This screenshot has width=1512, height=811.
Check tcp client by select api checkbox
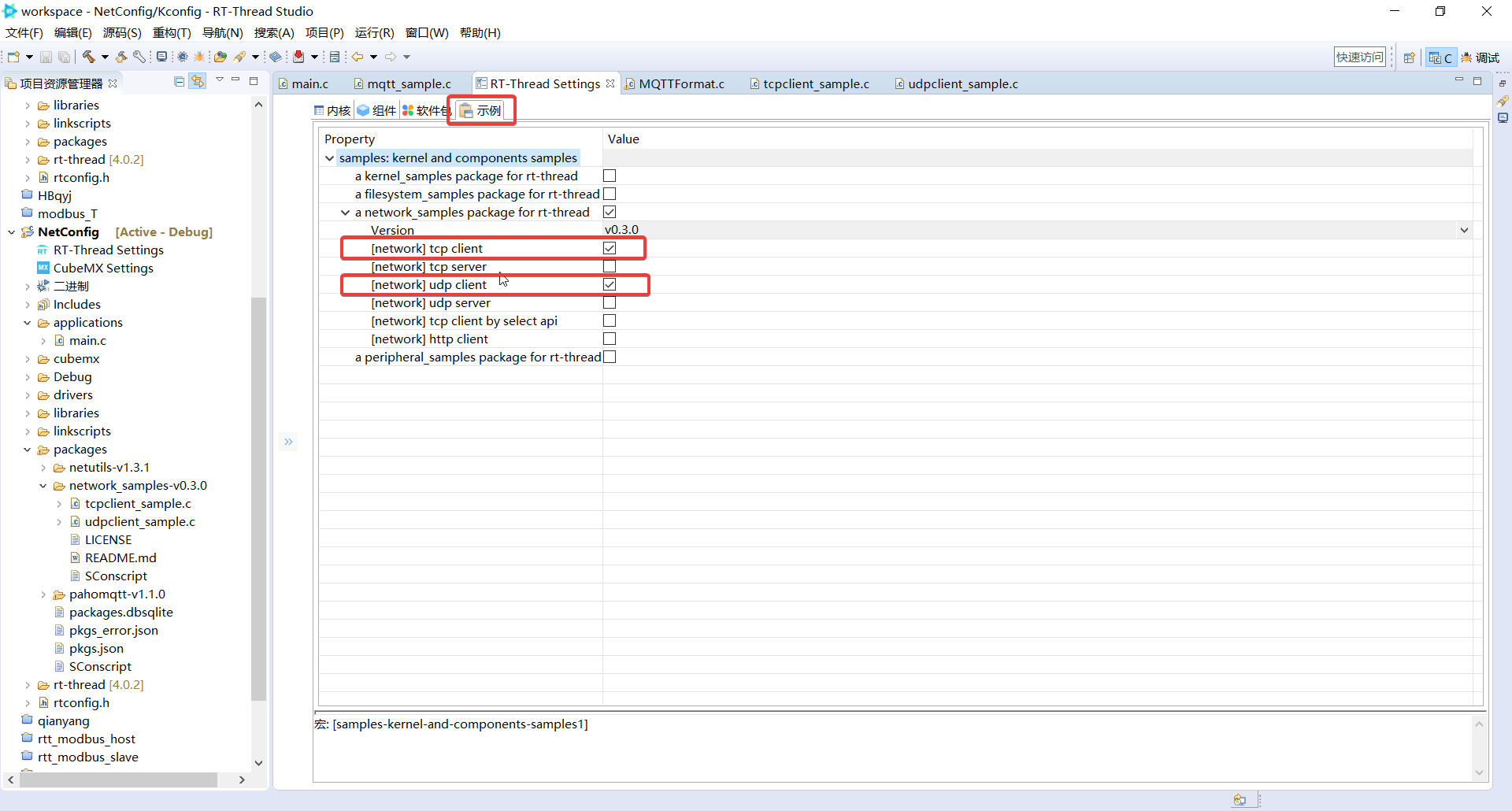point(610,320)
